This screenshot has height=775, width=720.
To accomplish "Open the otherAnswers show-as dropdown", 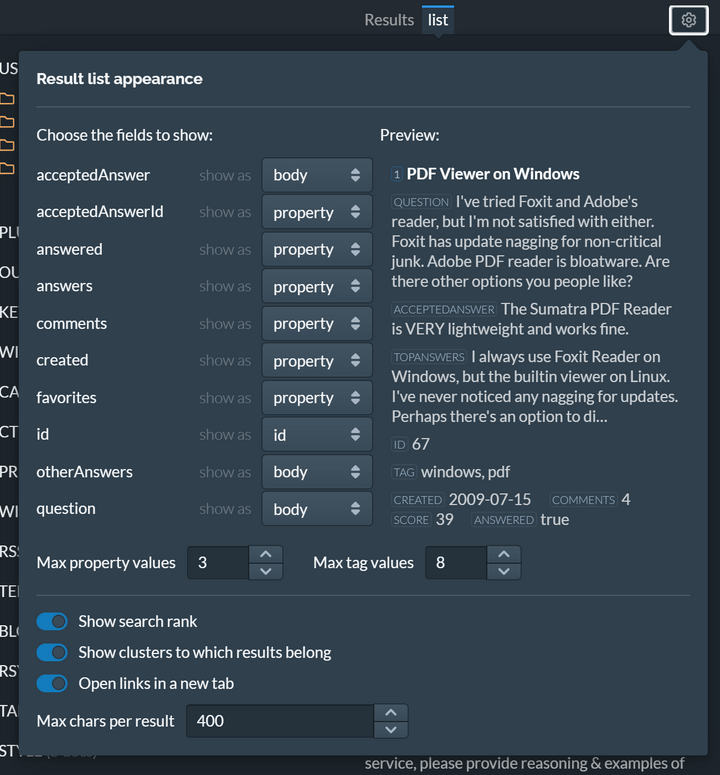I will (317, 472).
